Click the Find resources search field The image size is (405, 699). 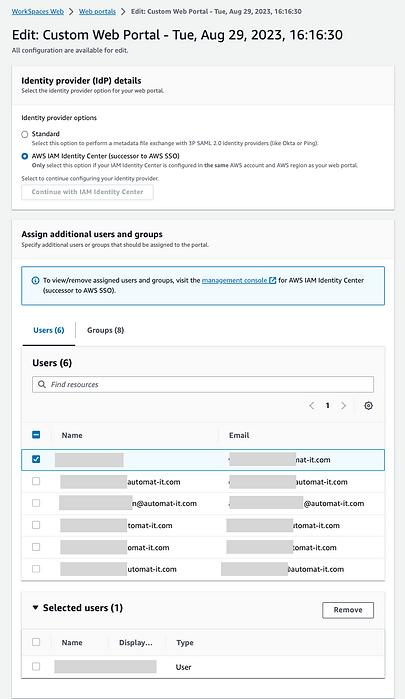203,384
